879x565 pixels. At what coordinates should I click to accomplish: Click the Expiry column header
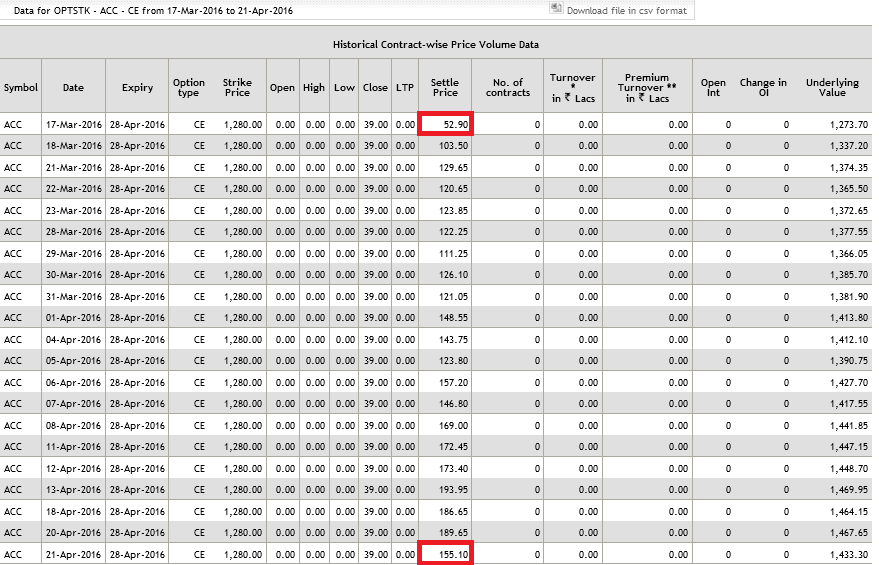(x=137, y=87)
